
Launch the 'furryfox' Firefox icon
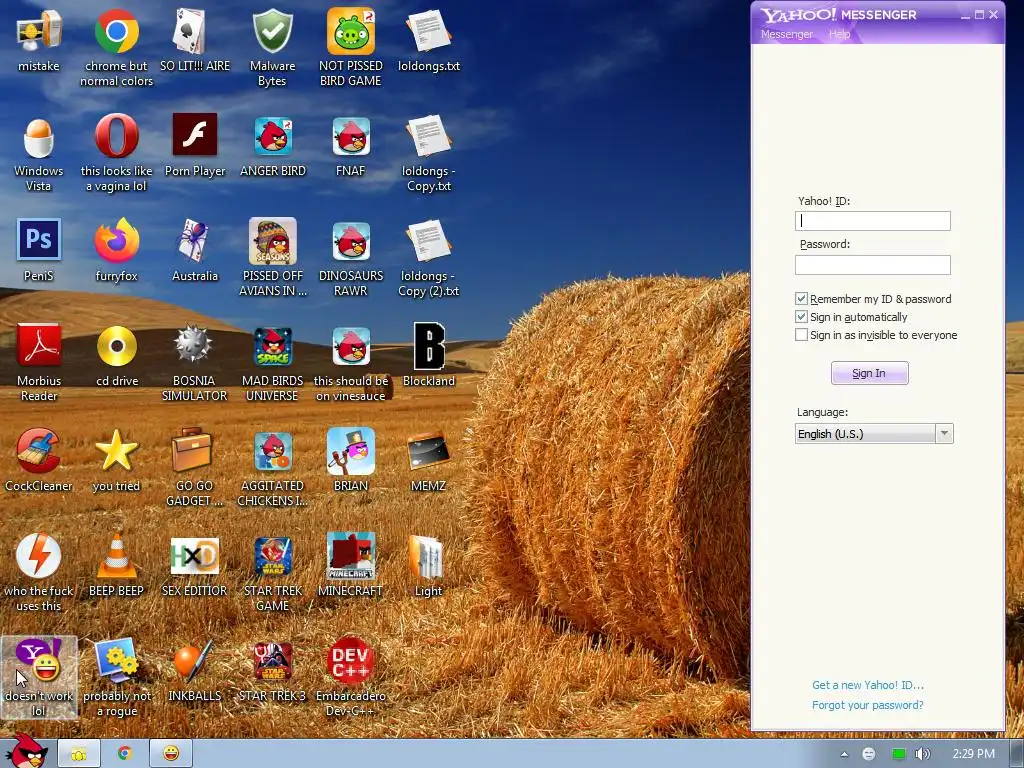[116, 241]
